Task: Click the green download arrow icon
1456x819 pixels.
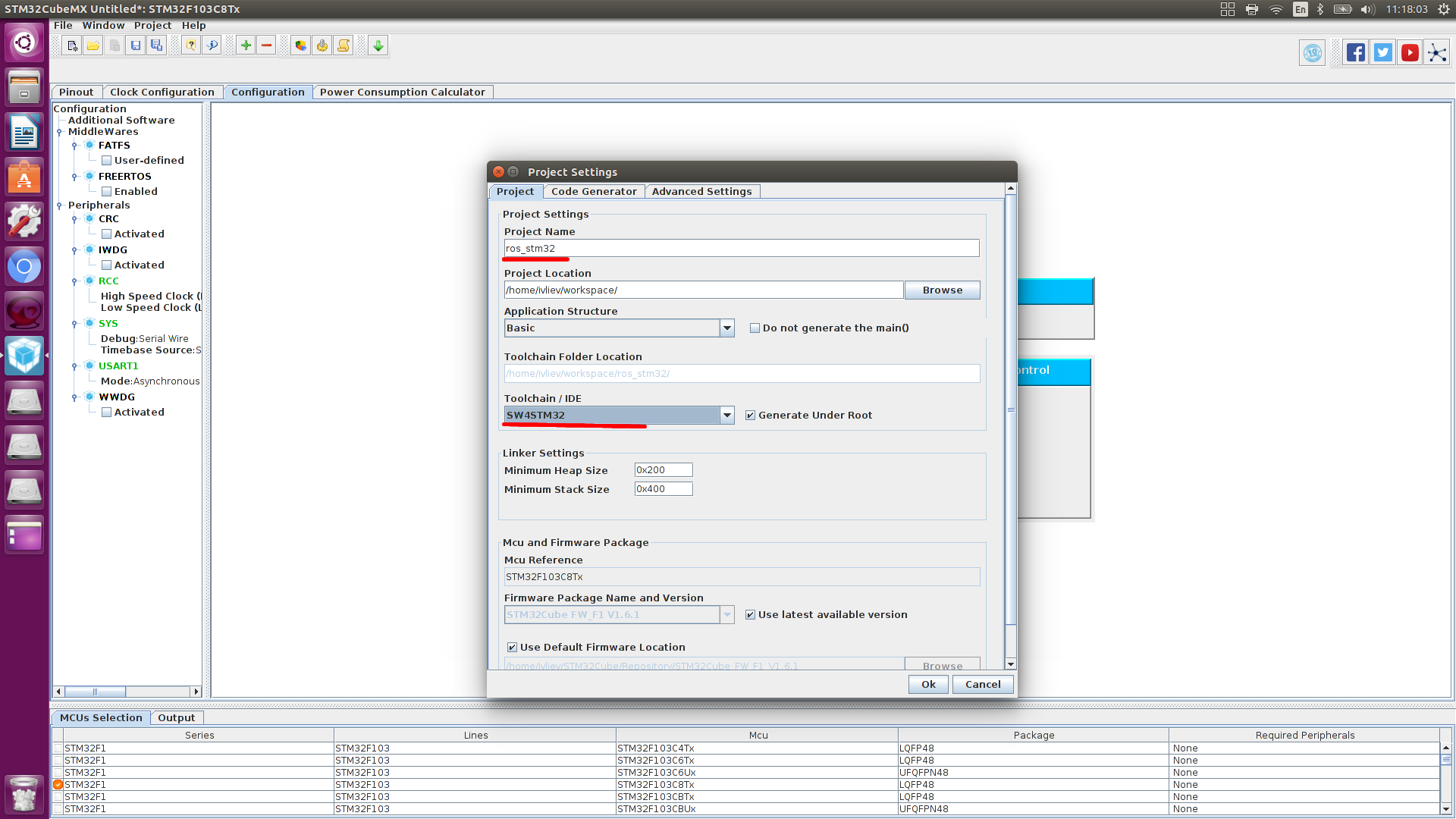Action: pos(378,46)
